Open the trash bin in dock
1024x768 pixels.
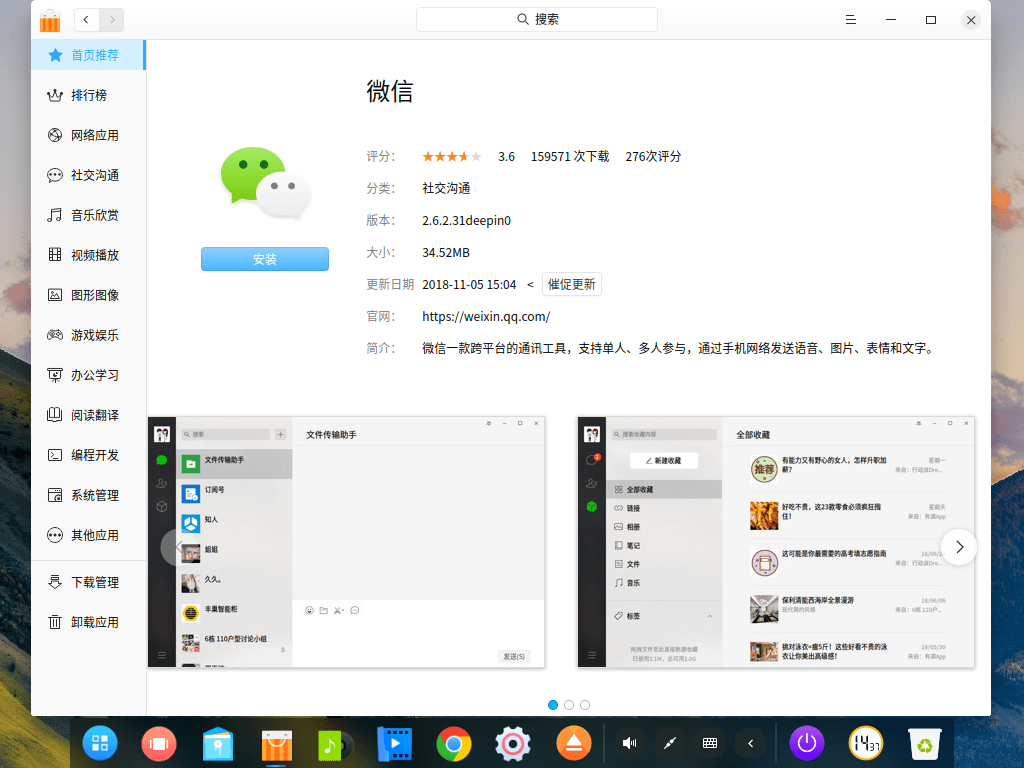click(x=925, y=744)
